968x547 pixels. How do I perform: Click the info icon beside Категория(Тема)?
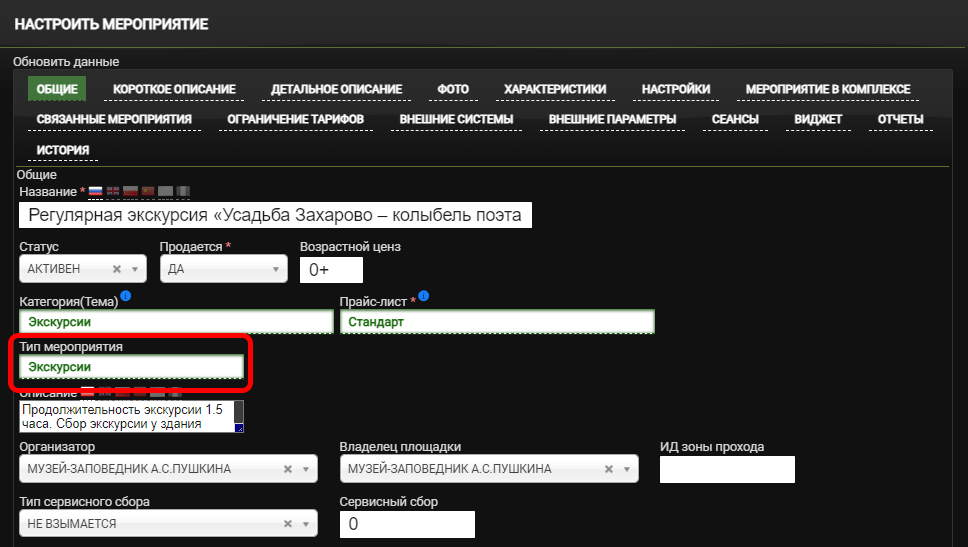tap(125, 297)
